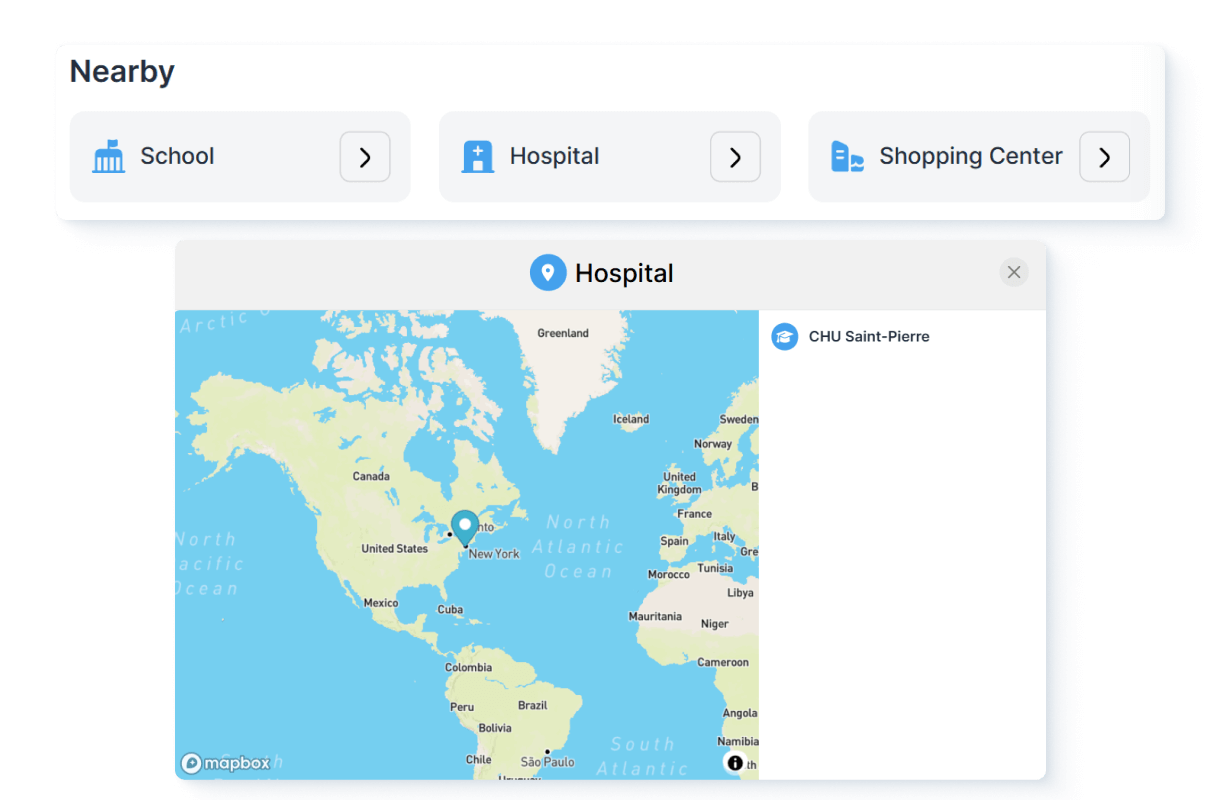Click the Hospital building icon
This screenshot has width=1220, height=800.
point(478,157)
